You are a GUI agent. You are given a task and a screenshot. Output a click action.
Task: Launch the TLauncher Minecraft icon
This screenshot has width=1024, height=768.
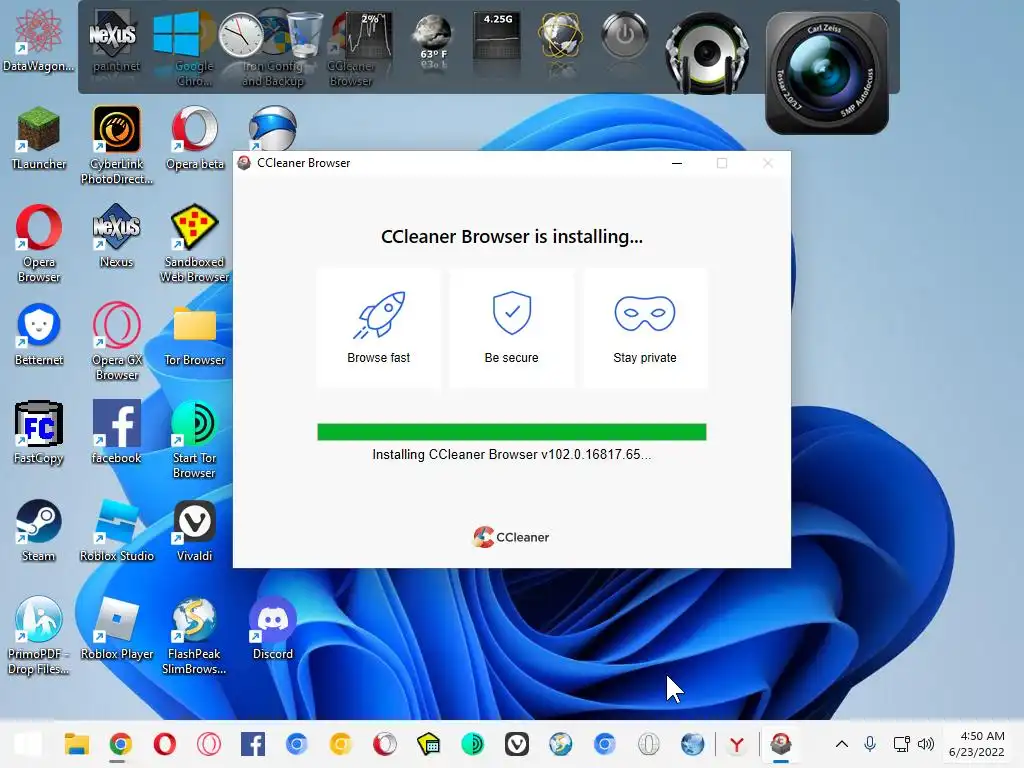pyautogui.click(x=39, y=138)
